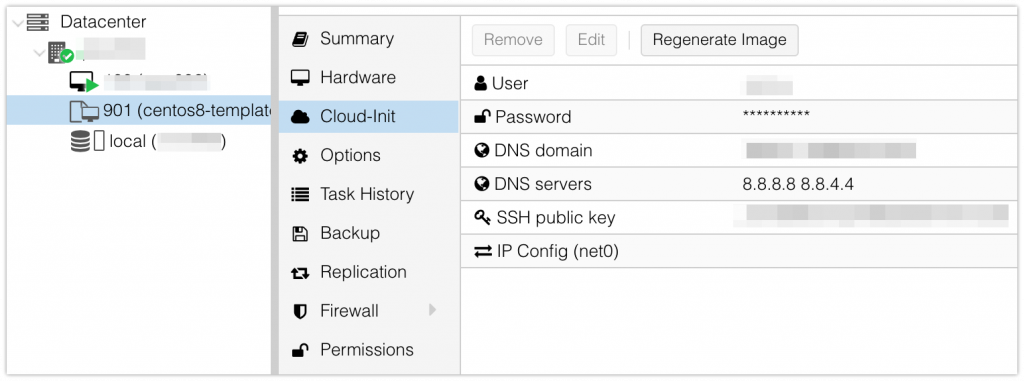
Task: Click the Summary book icon
Action: (300, 39)
